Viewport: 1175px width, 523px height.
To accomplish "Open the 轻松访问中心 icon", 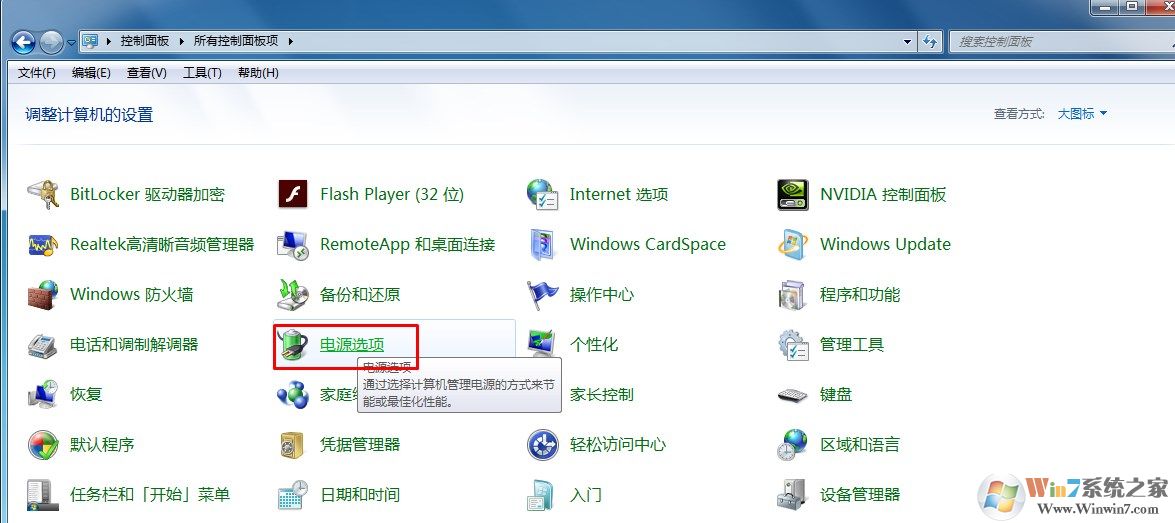I will tap(543, 444).
